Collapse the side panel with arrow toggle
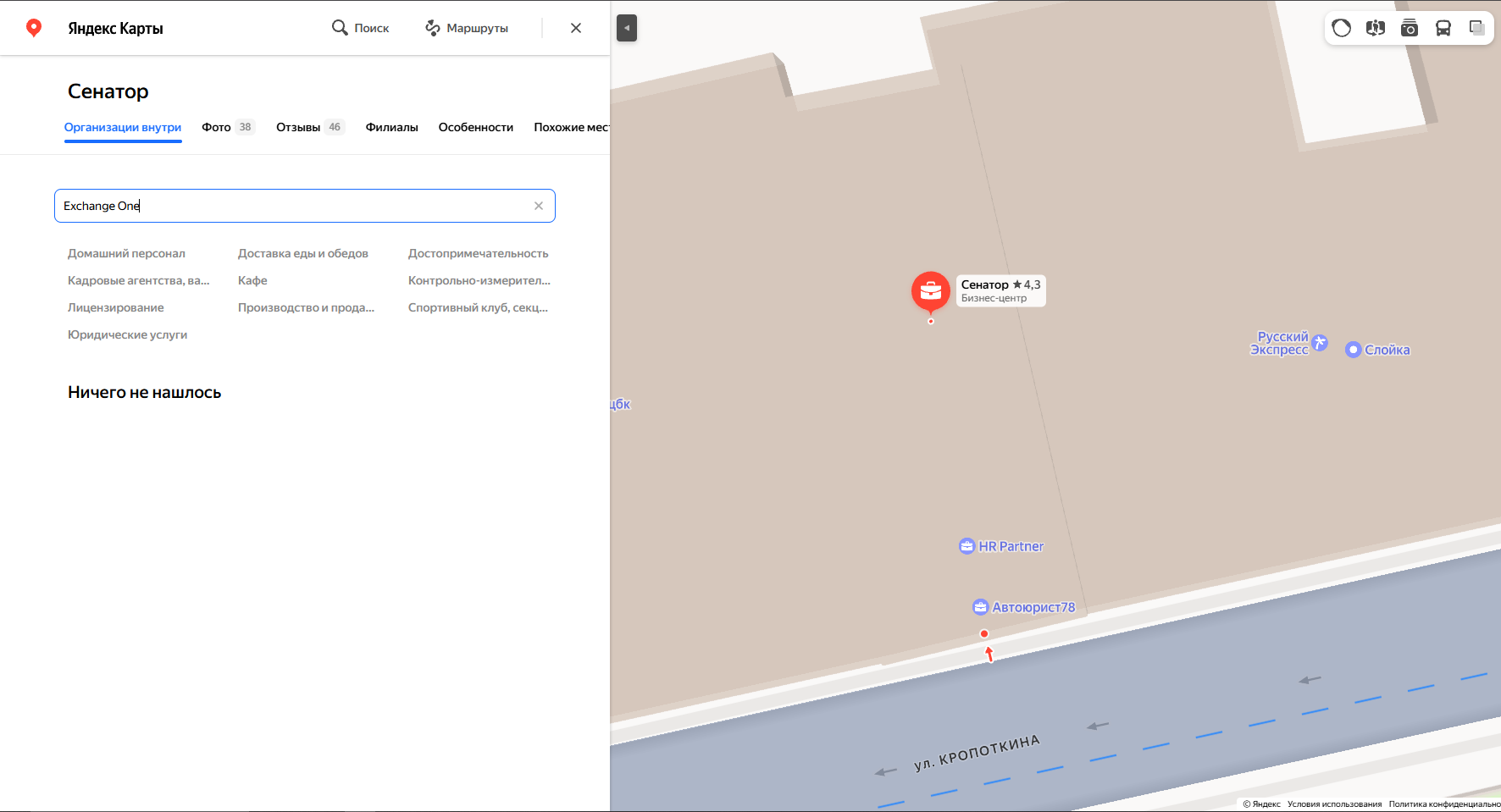Image resolution: width=1501 pixels, height=812 pixels. coord(627,28)
